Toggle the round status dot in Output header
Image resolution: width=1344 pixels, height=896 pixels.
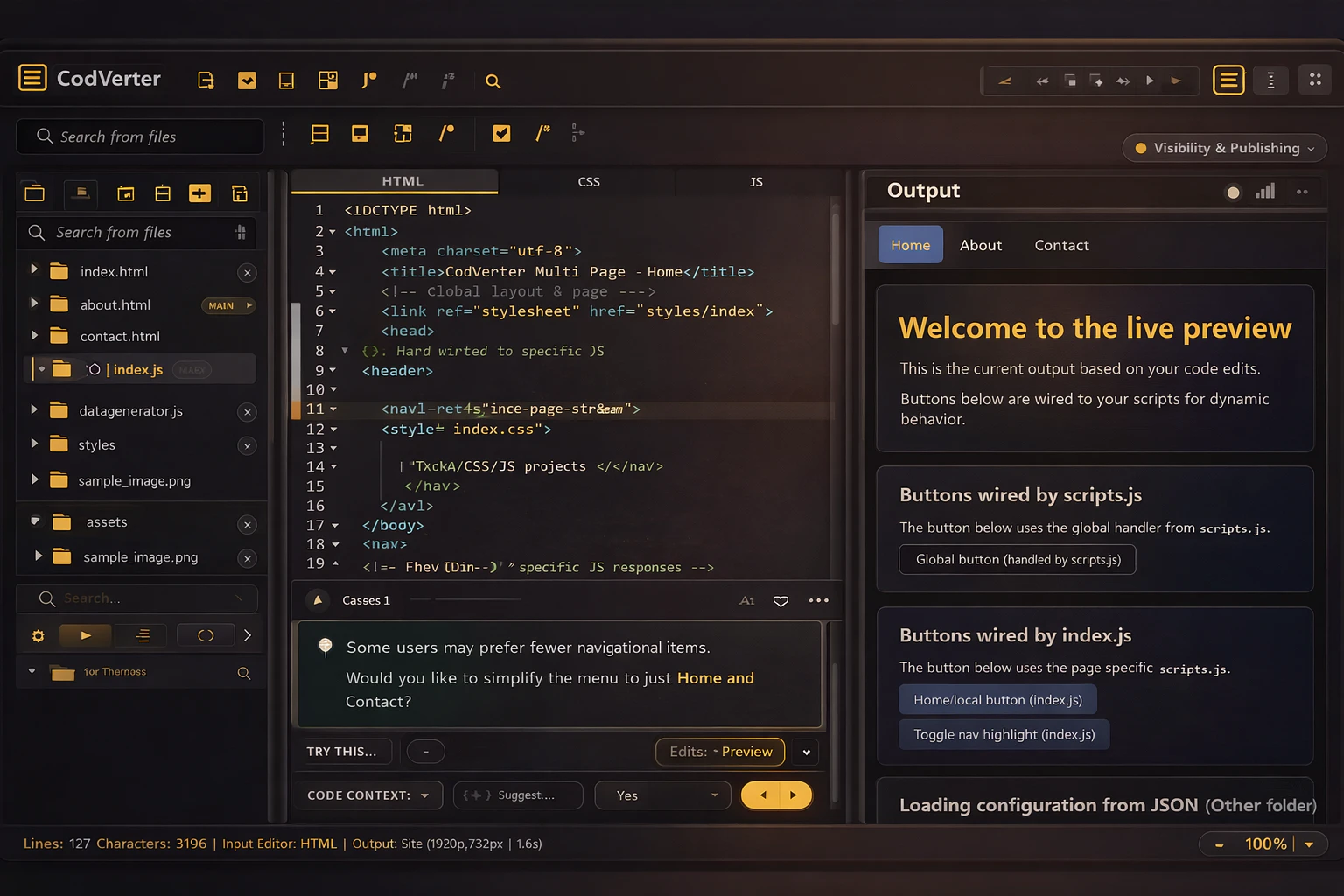coord(1233,192)
